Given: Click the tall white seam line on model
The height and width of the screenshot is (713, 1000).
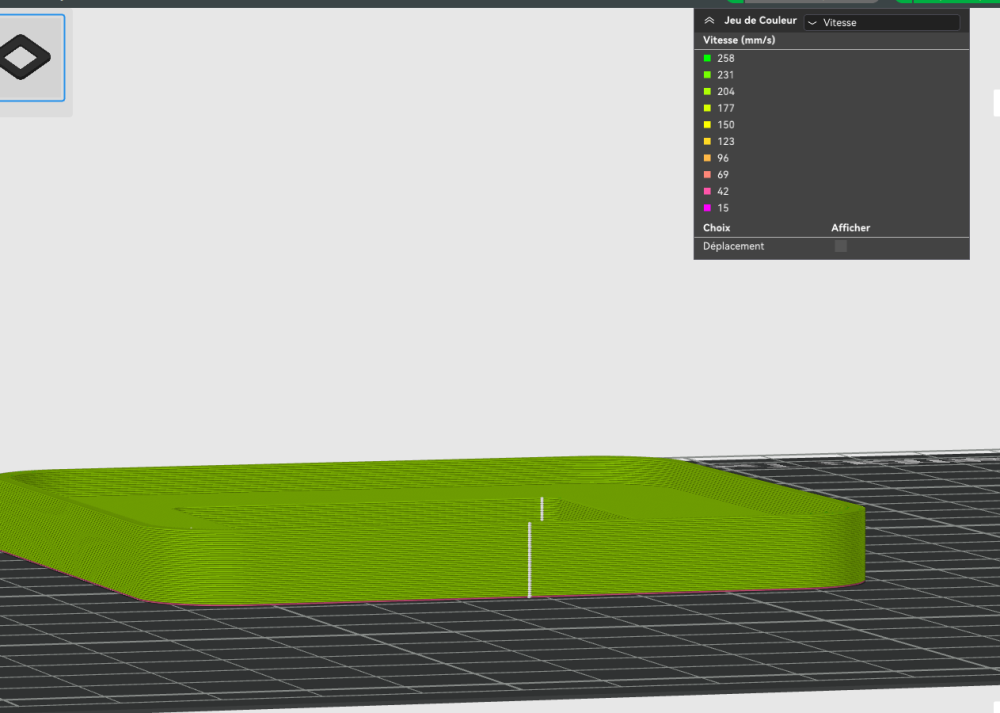Looking at the screenshot, I should click(x=529, y=560).
